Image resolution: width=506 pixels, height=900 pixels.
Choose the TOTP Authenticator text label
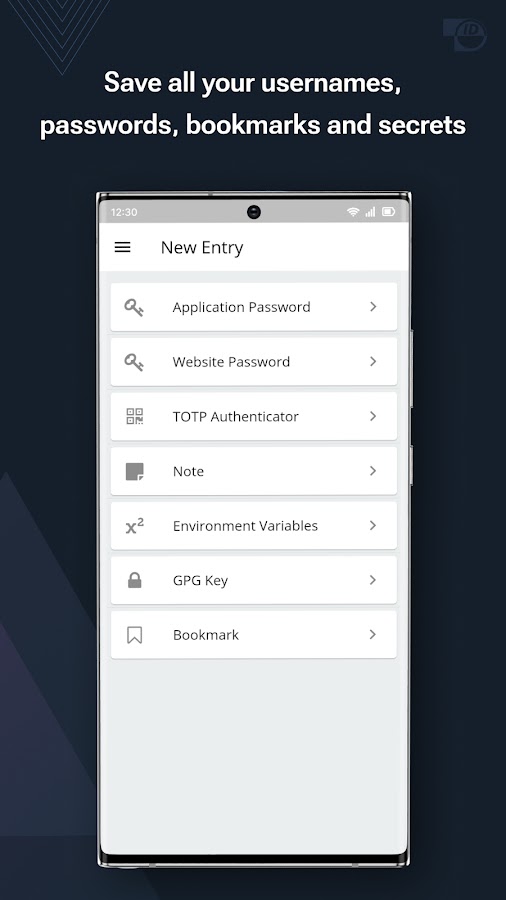pyautogui.click(x=235, y=416)
